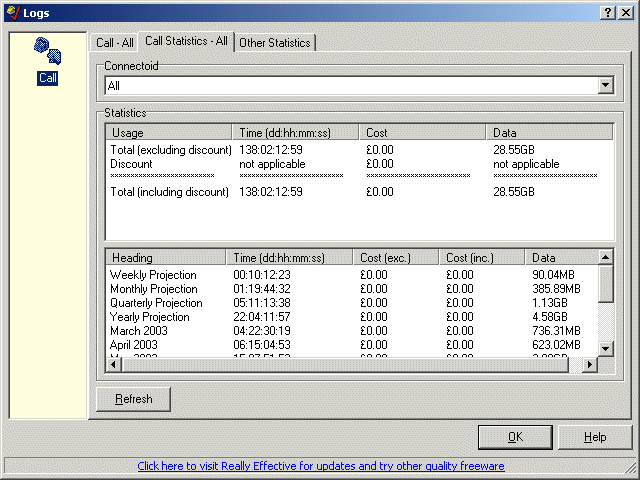Click the Cost column header in upper table
Viewport: 640px width, 480px height.
(422, 133)
